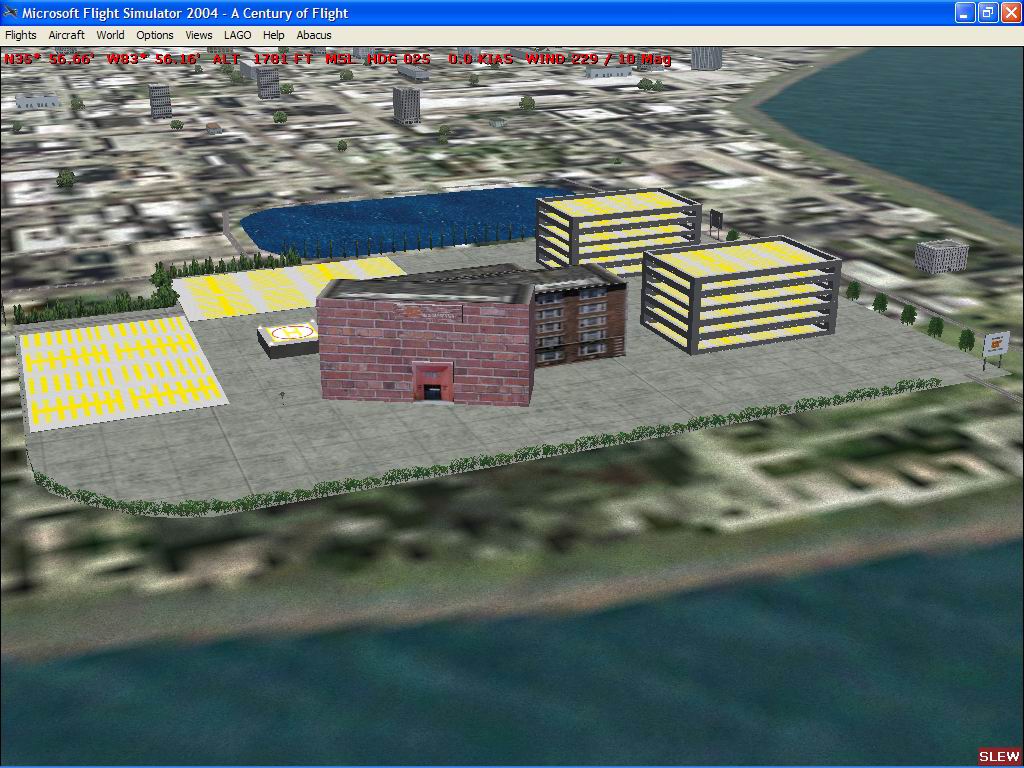This screenshot has width=1024, height=768.
Task: Open the Flights menu
Action: (21, 35)
